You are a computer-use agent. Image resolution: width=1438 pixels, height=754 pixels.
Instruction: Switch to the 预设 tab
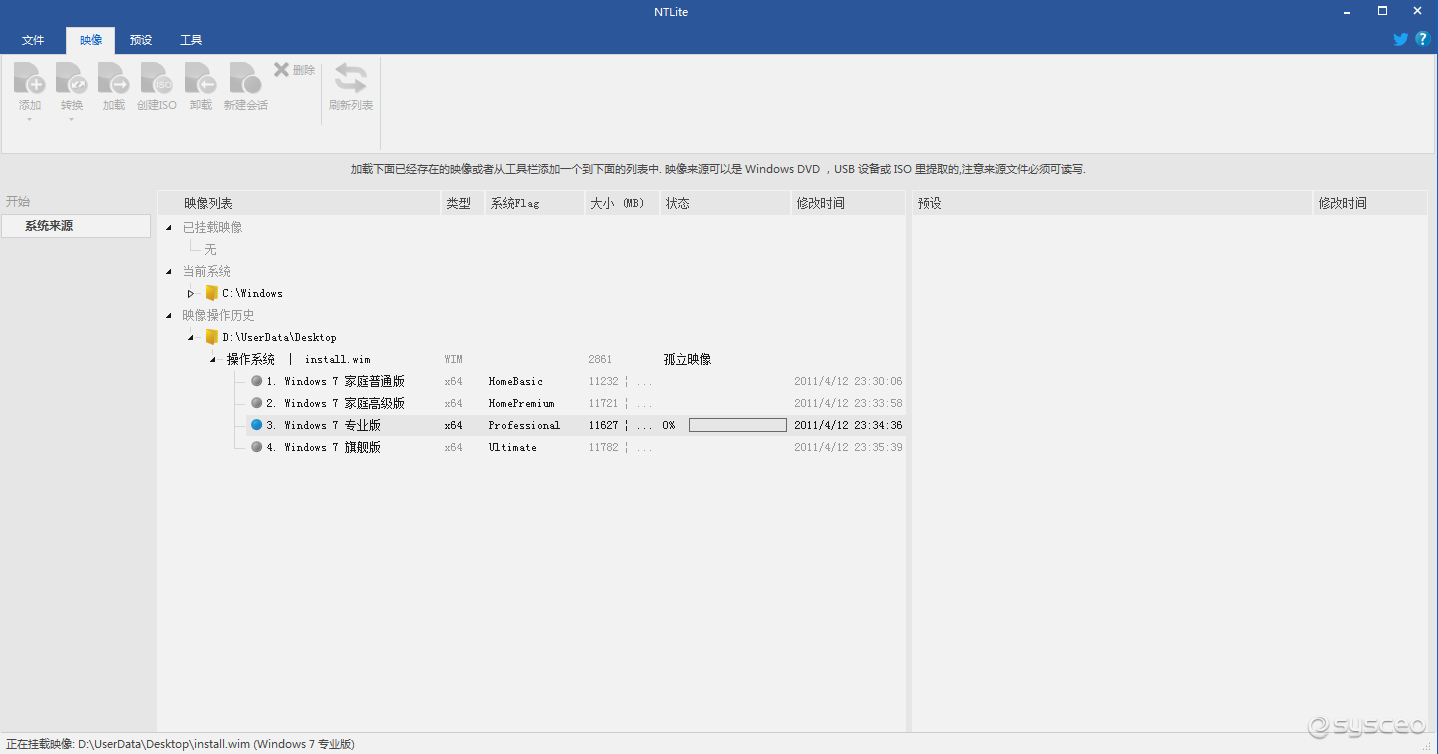(x=141, y=40)
